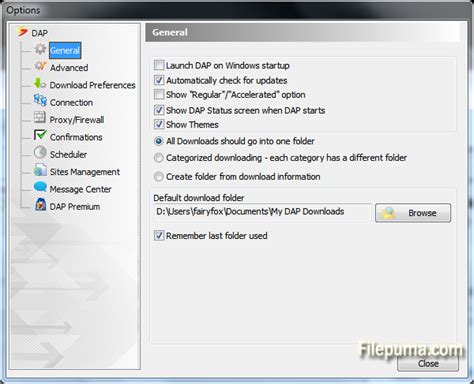Click the General gear icon
The image size is (474, 384).
click(40, 49)
